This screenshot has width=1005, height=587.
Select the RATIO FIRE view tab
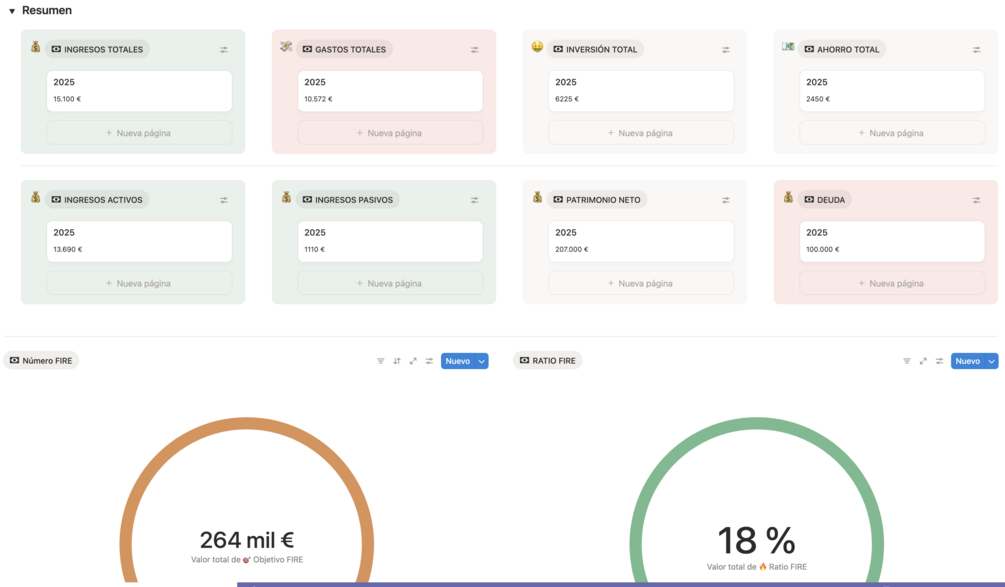click(x=547, y=361)
